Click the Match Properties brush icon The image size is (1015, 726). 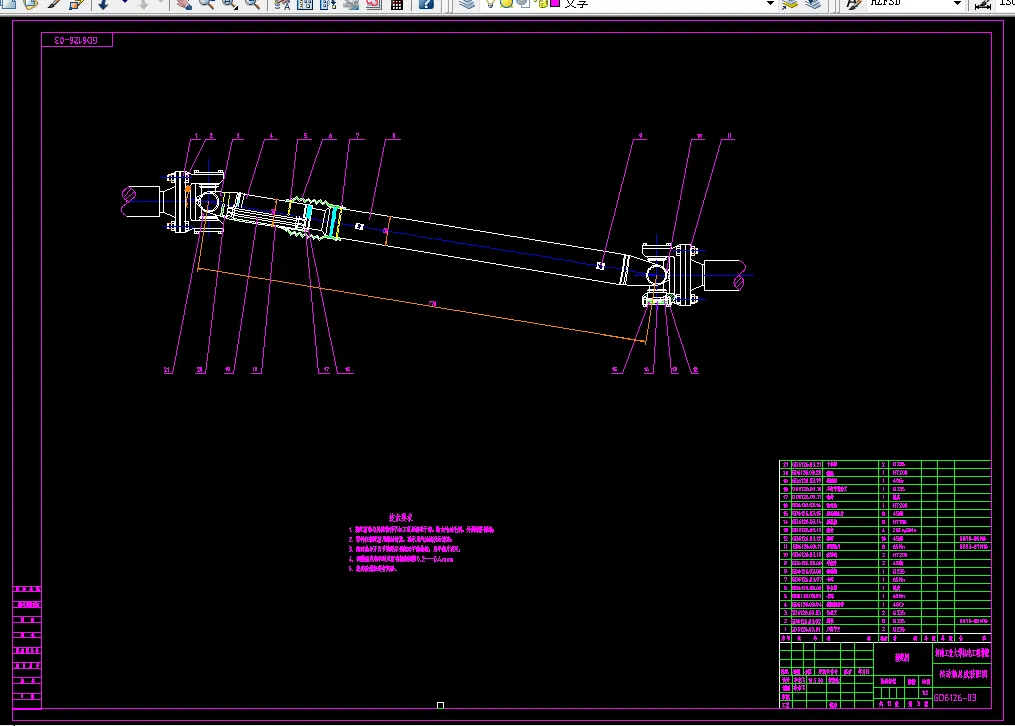(x=54, y=4)
